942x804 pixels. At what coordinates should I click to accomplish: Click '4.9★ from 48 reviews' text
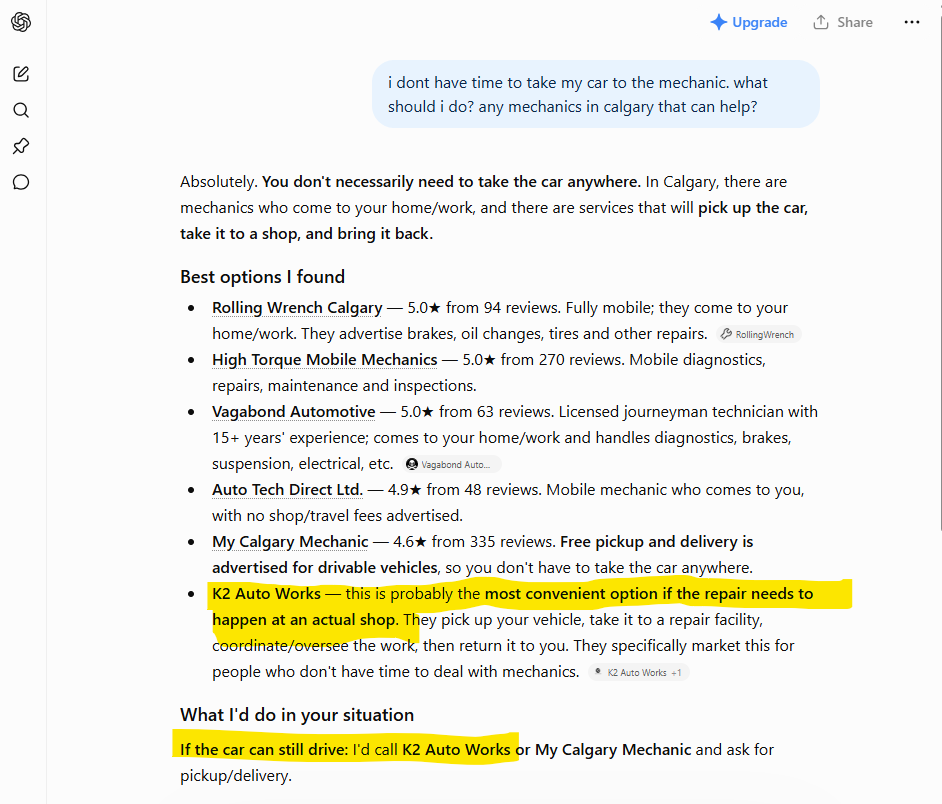coord(465,490)
